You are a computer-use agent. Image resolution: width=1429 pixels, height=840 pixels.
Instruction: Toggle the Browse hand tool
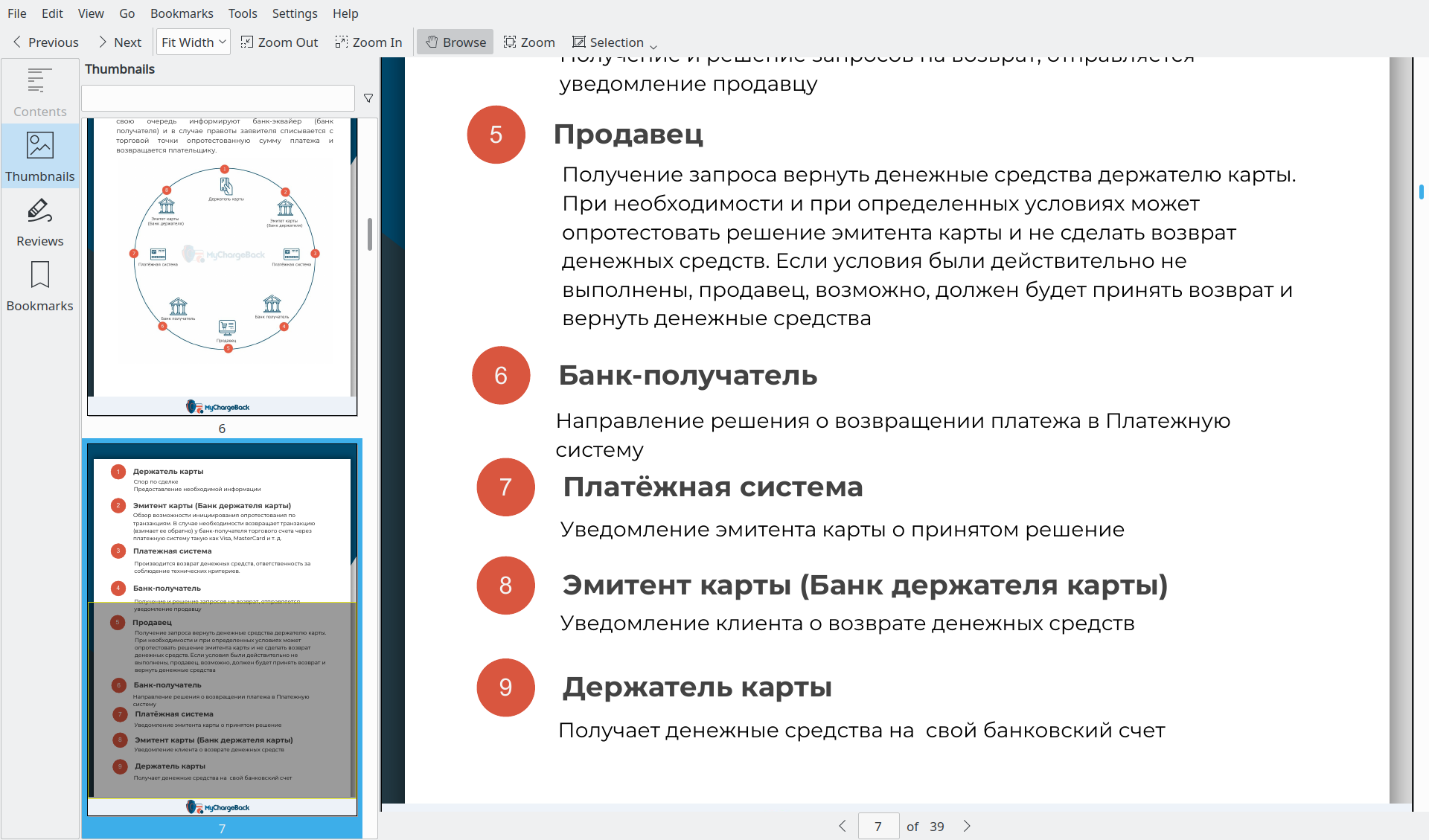coord(455,42)
